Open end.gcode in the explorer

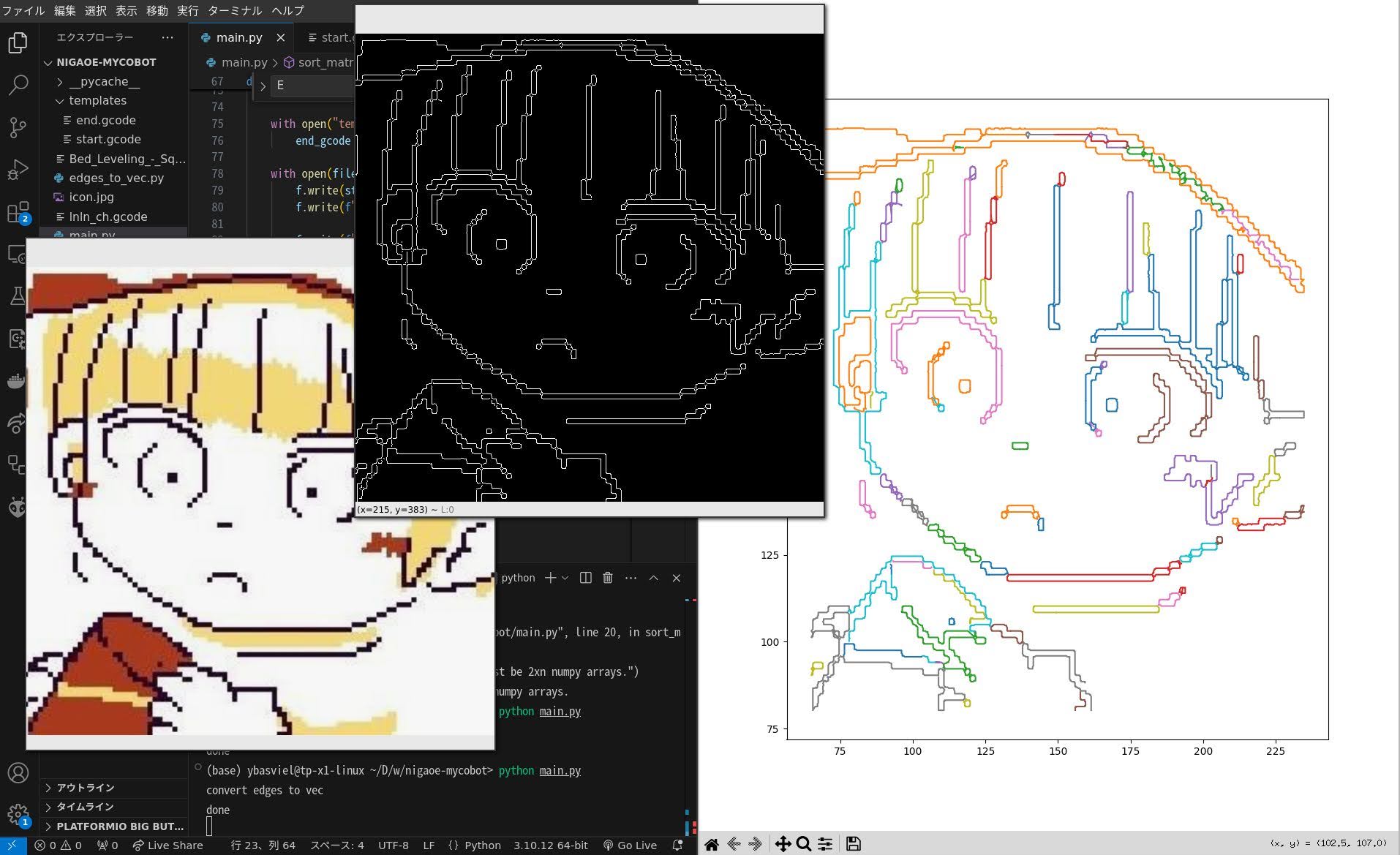point(105,120)
